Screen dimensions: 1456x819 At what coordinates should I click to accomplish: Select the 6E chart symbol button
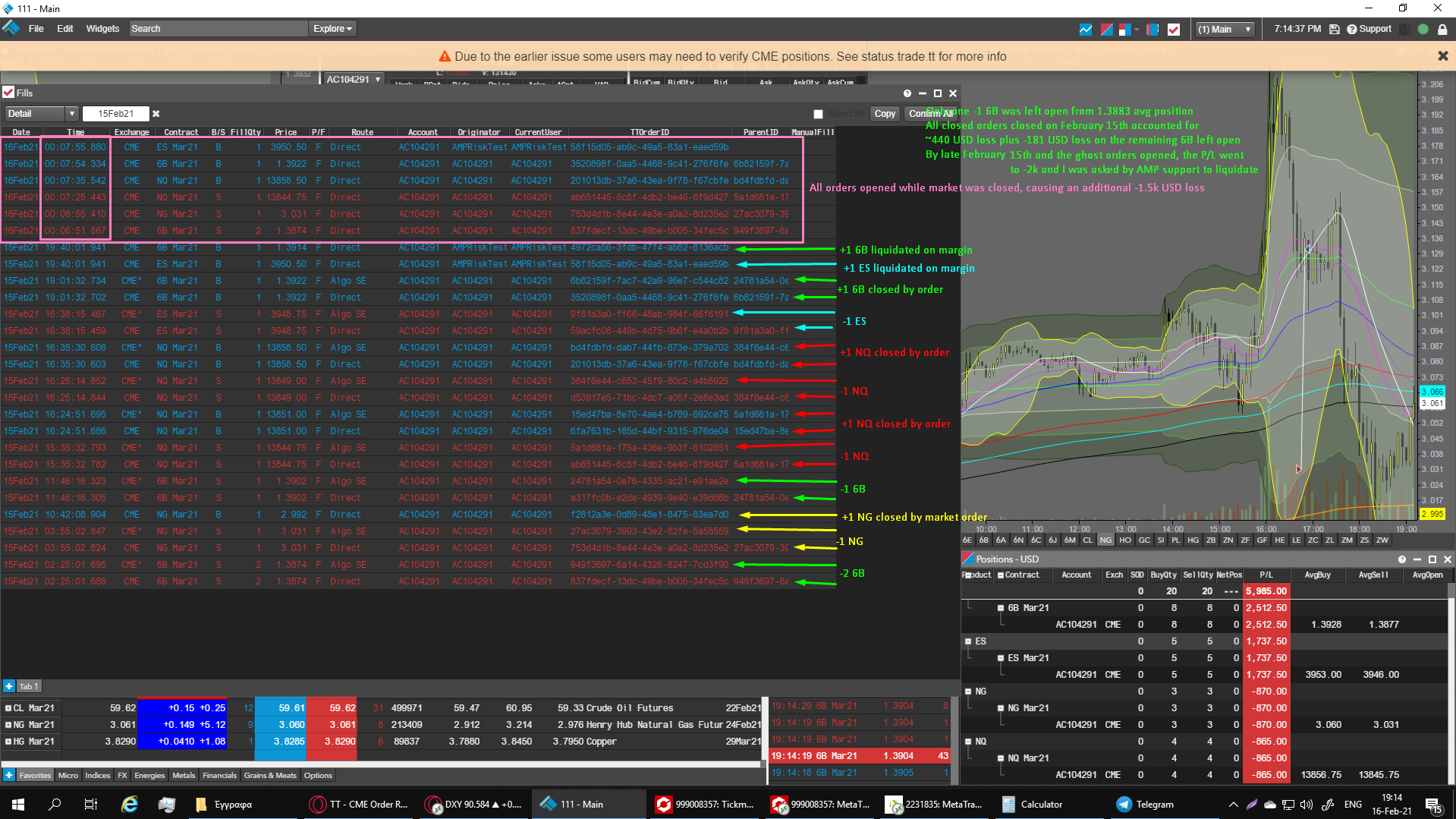pyautogui.click(x=967, y=540)
